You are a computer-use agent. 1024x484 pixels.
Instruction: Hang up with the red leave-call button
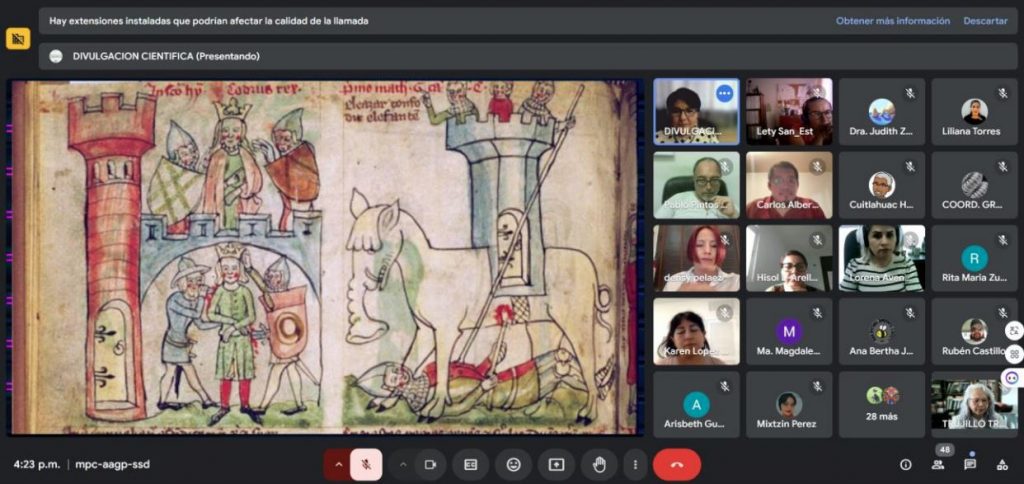(677, 464)
